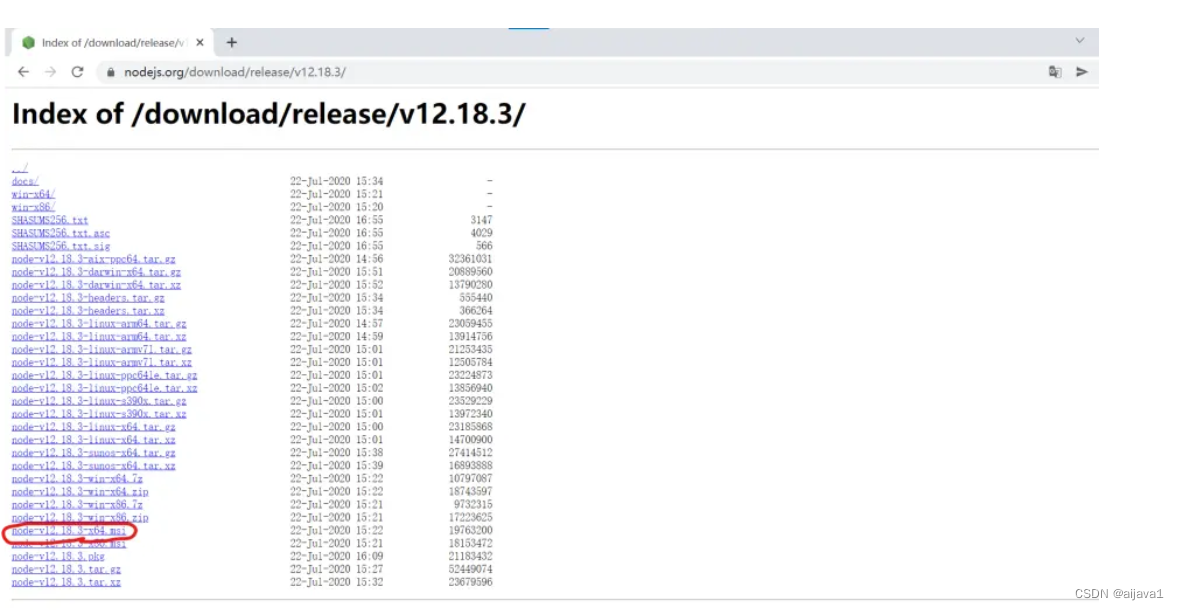Click the file size 566
This screenshot has width=1179, height=610.
484,246
